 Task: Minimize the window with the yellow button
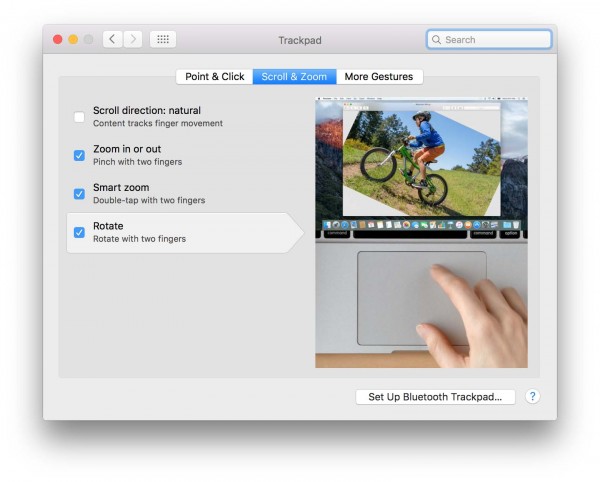pos(73,39)
